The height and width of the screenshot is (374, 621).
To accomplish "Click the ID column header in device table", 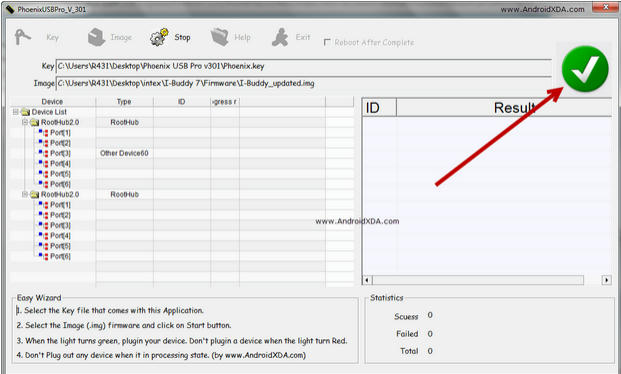I will (182, 102).
